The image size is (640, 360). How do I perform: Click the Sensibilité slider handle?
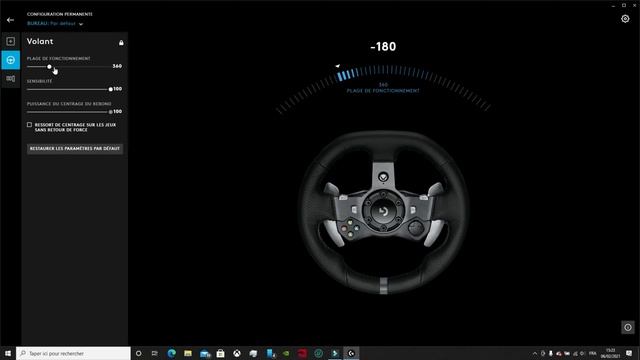click(110, 89)
